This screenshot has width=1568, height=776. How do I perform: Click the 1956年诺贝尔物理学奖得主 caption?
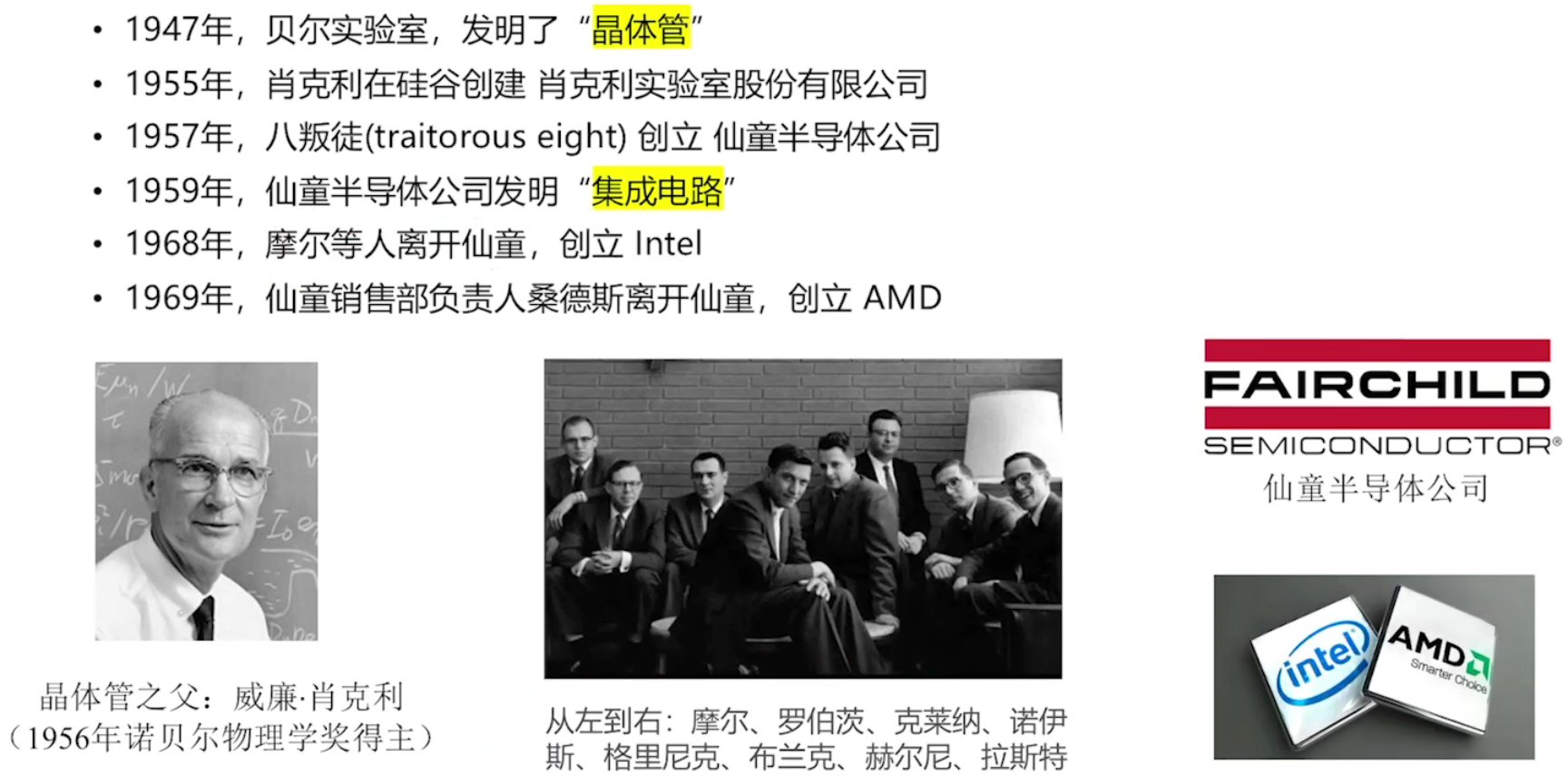point(220,737)
